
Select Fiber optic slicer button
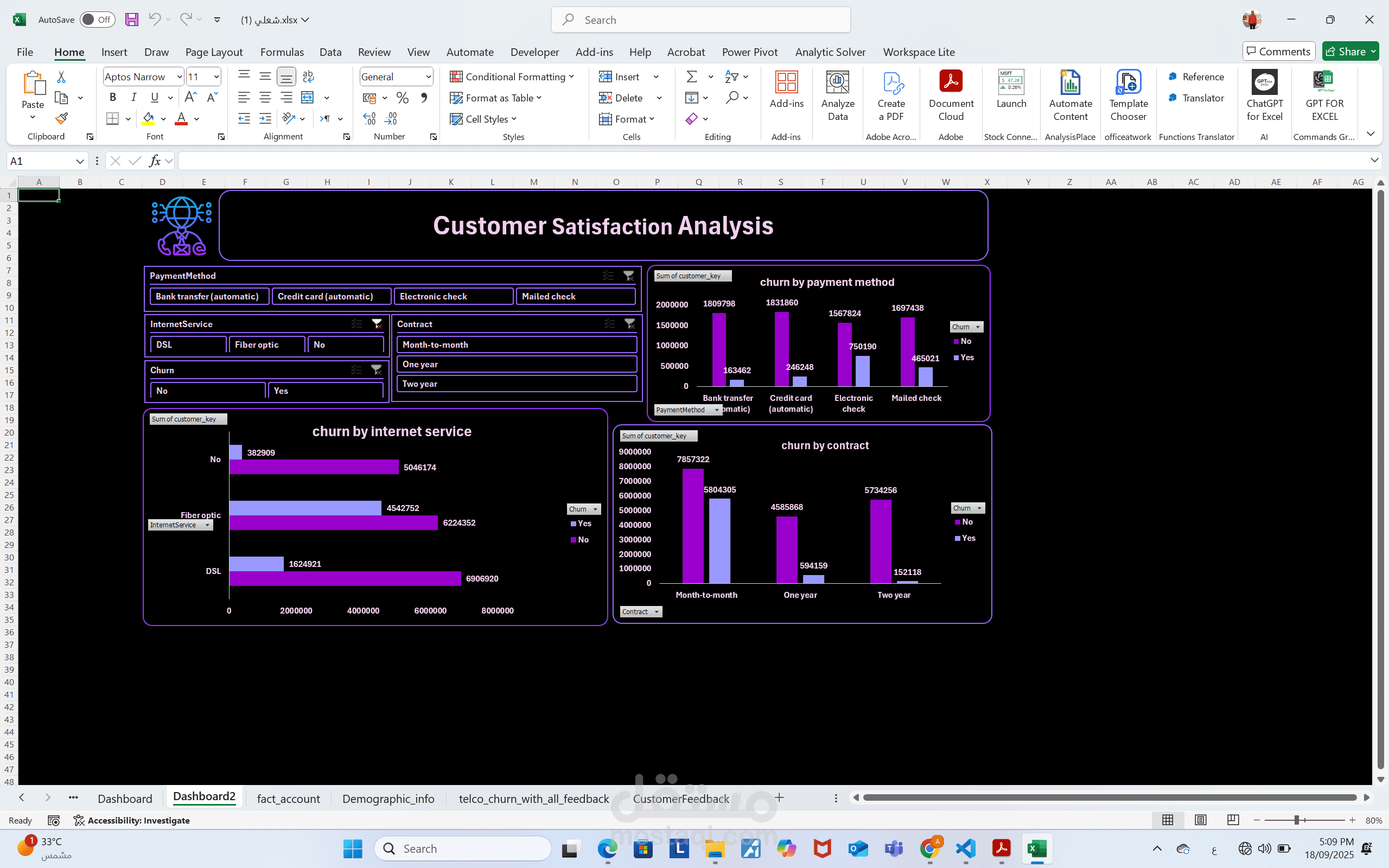[x=266, y=344]
